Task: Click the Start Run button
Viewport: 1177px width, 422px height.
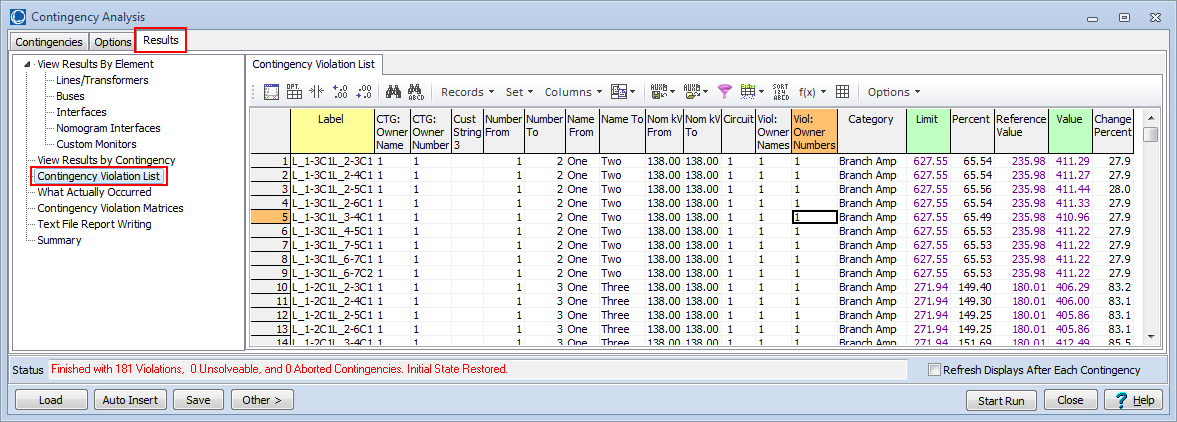Action: 1001,400
